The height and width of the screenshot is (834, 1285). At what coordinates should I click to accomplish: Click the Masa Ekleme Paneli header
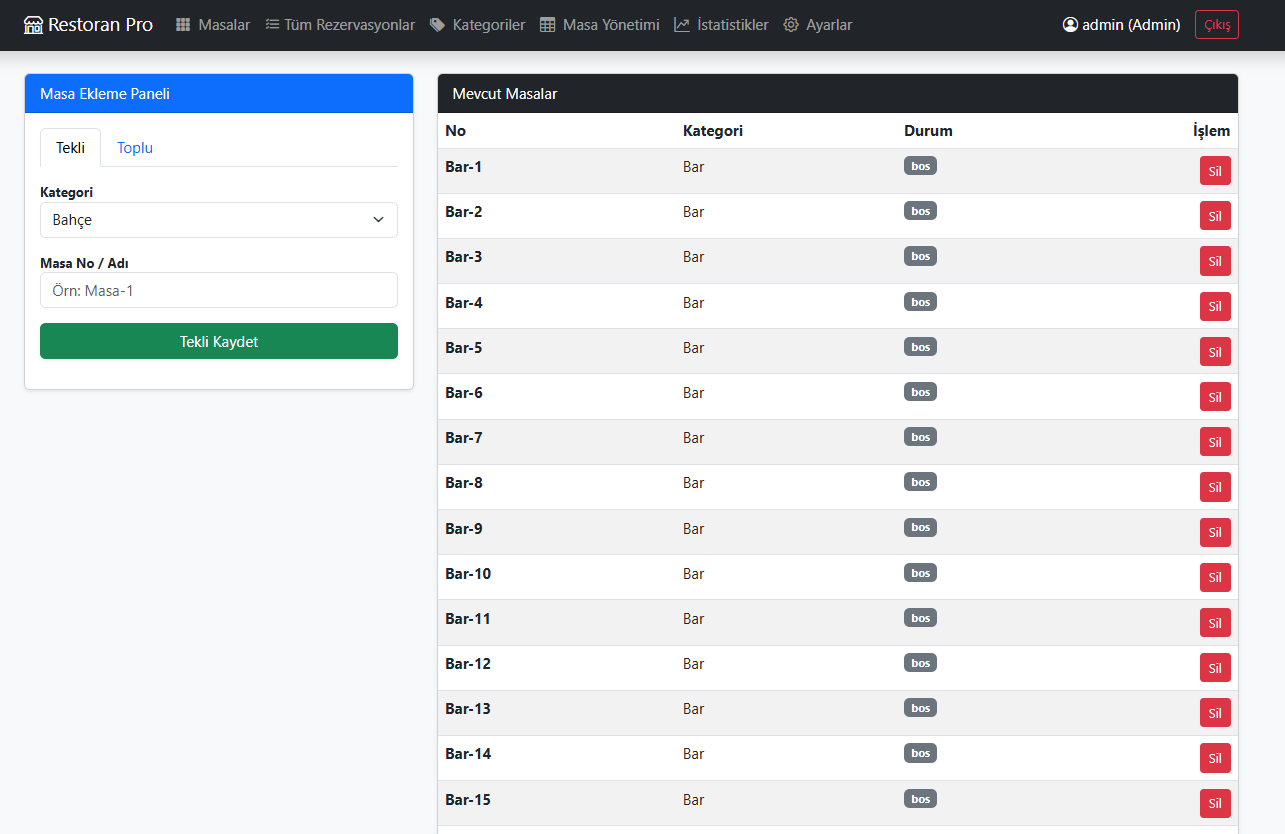coord(219,94)
